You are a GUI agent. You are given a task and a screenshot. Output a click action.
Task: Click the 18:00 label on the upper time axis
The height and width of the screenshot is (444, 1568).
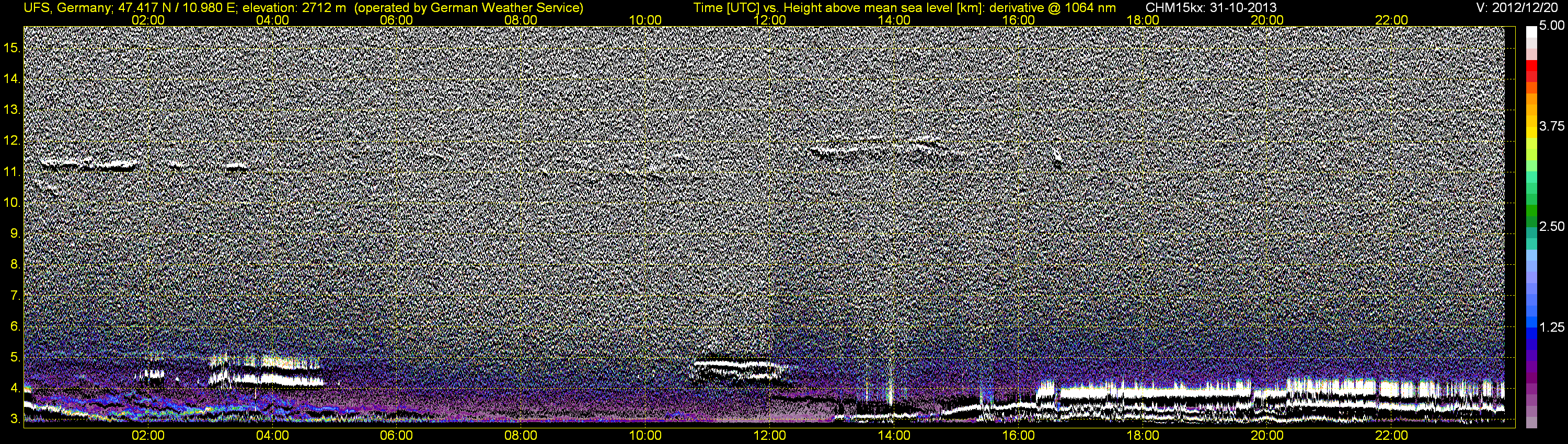click(x=1143, y=20)
